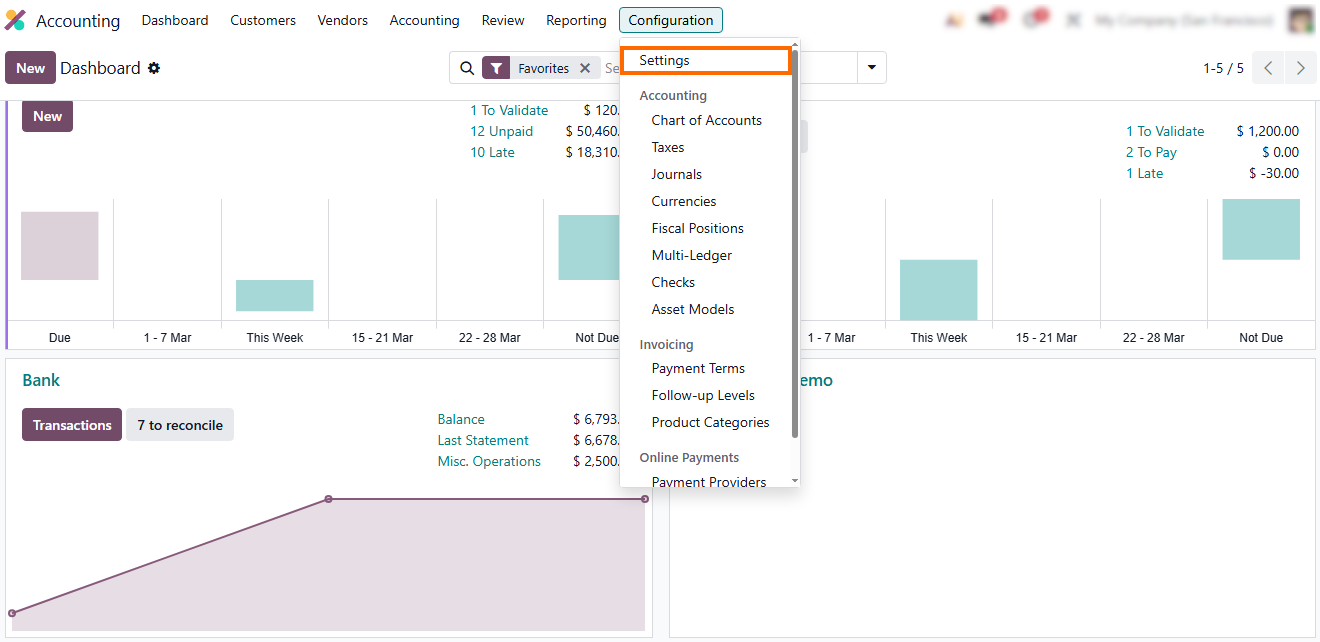This screenshot has height=642, width=1320.
Task: Click the Odoo Accounting app logo
Action: coord(15,20)
